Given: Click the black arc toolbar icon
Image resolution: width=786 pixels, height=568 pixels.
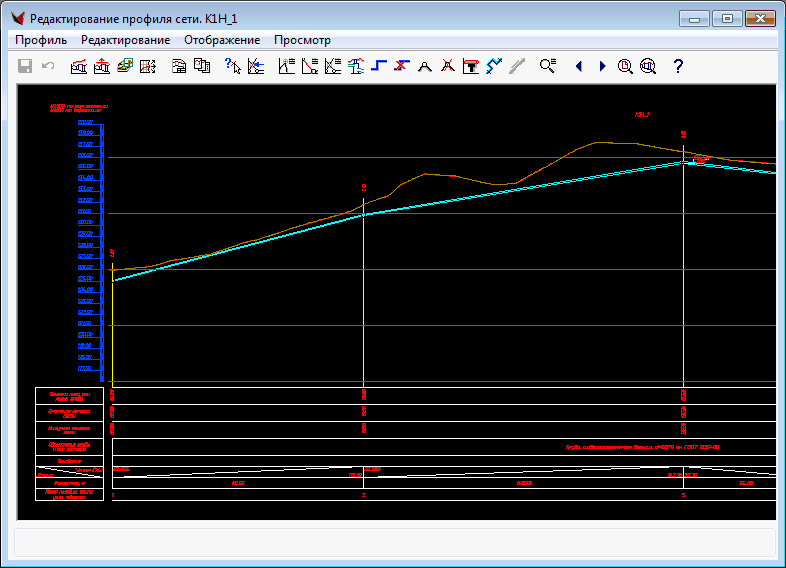Looking at the screenshot, I should tap(425, 66).
